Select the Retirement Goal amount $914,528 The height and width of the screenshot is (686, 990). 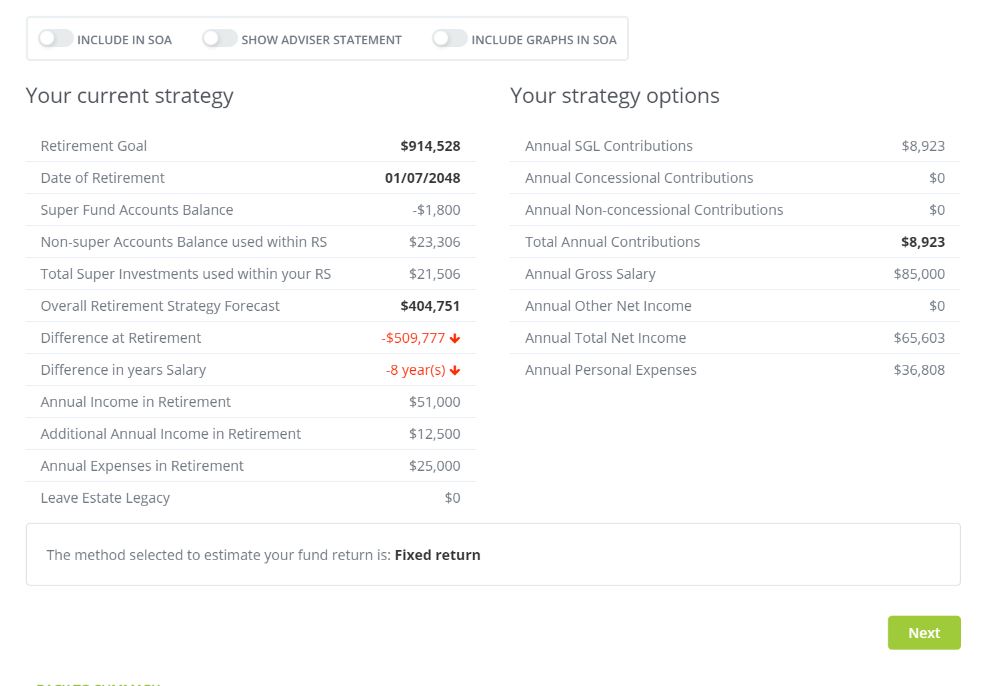click(x=430, y=146)
